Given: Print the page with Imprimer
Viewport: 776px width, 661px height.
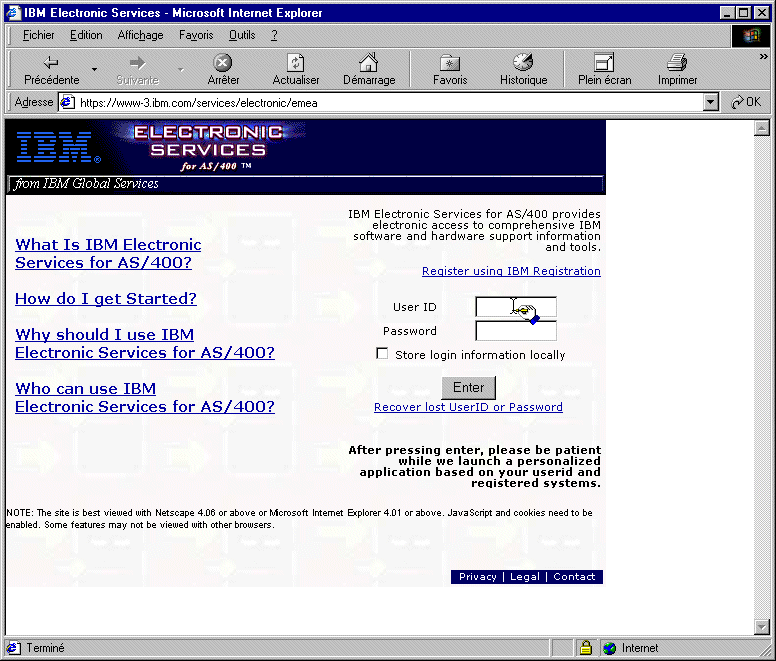Looking at the screenshot, I should coord(677,69).
